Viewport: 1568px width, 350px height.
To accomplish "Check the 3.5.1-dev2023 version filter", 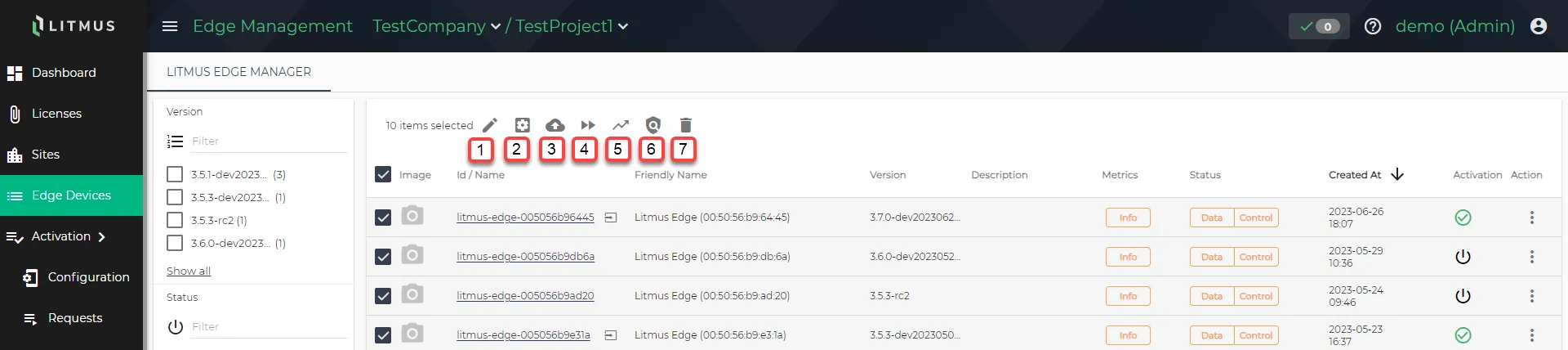I will pyautogui.click(x=175, y=174).
